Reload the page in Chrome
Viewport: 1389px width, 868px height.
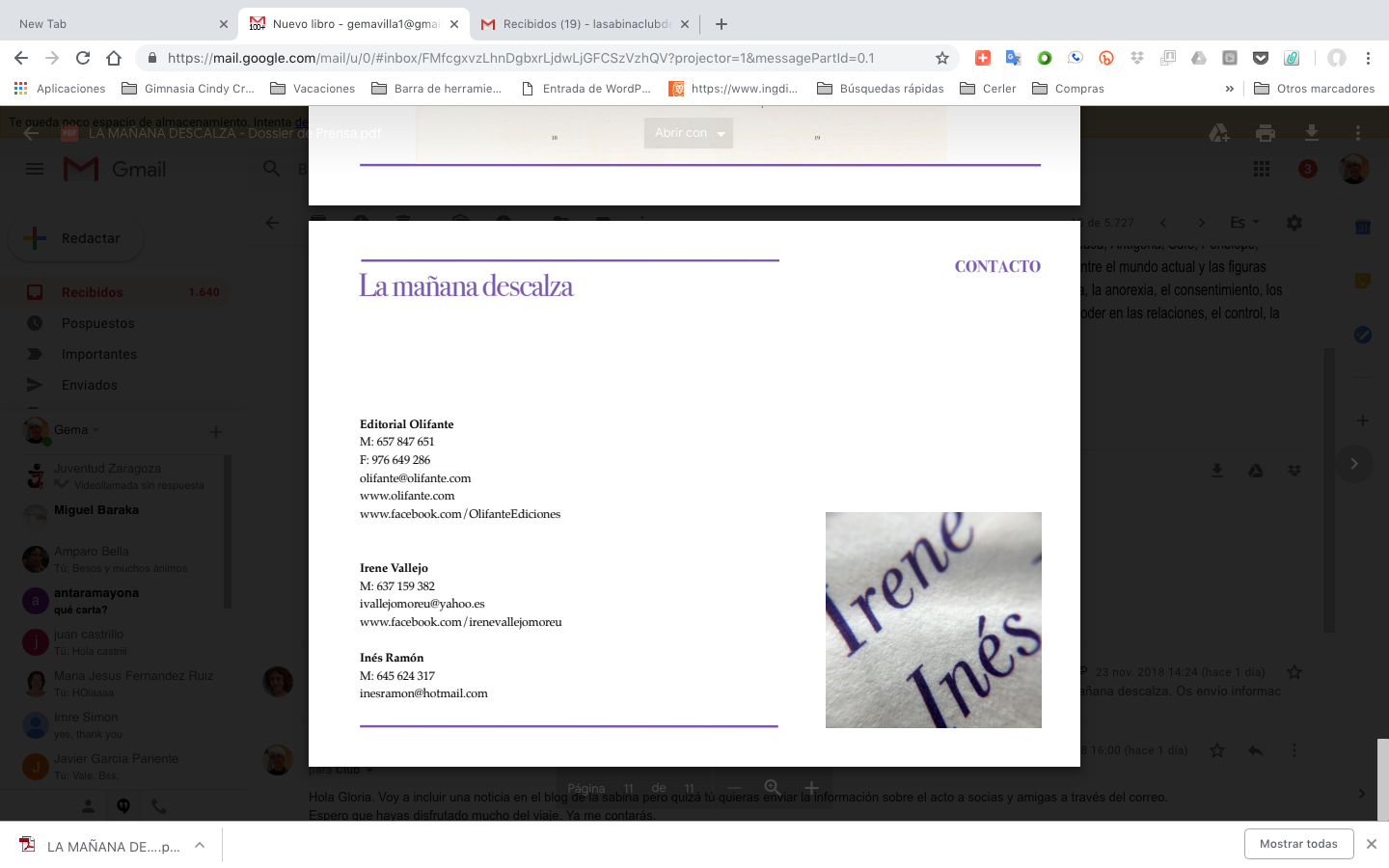(83, 58)
